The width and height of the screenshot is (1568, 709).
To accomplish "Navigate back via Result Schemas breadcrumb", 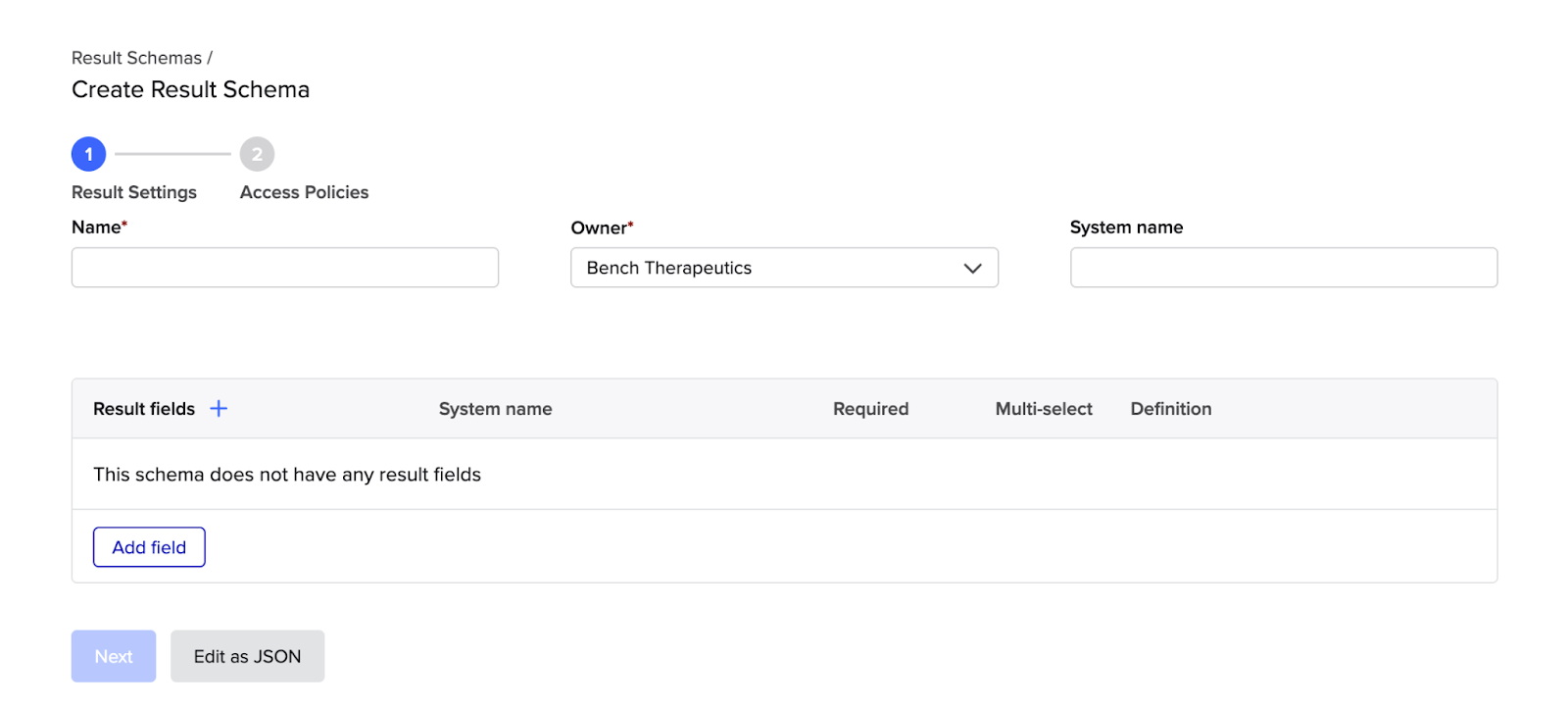I will point(136,58).
